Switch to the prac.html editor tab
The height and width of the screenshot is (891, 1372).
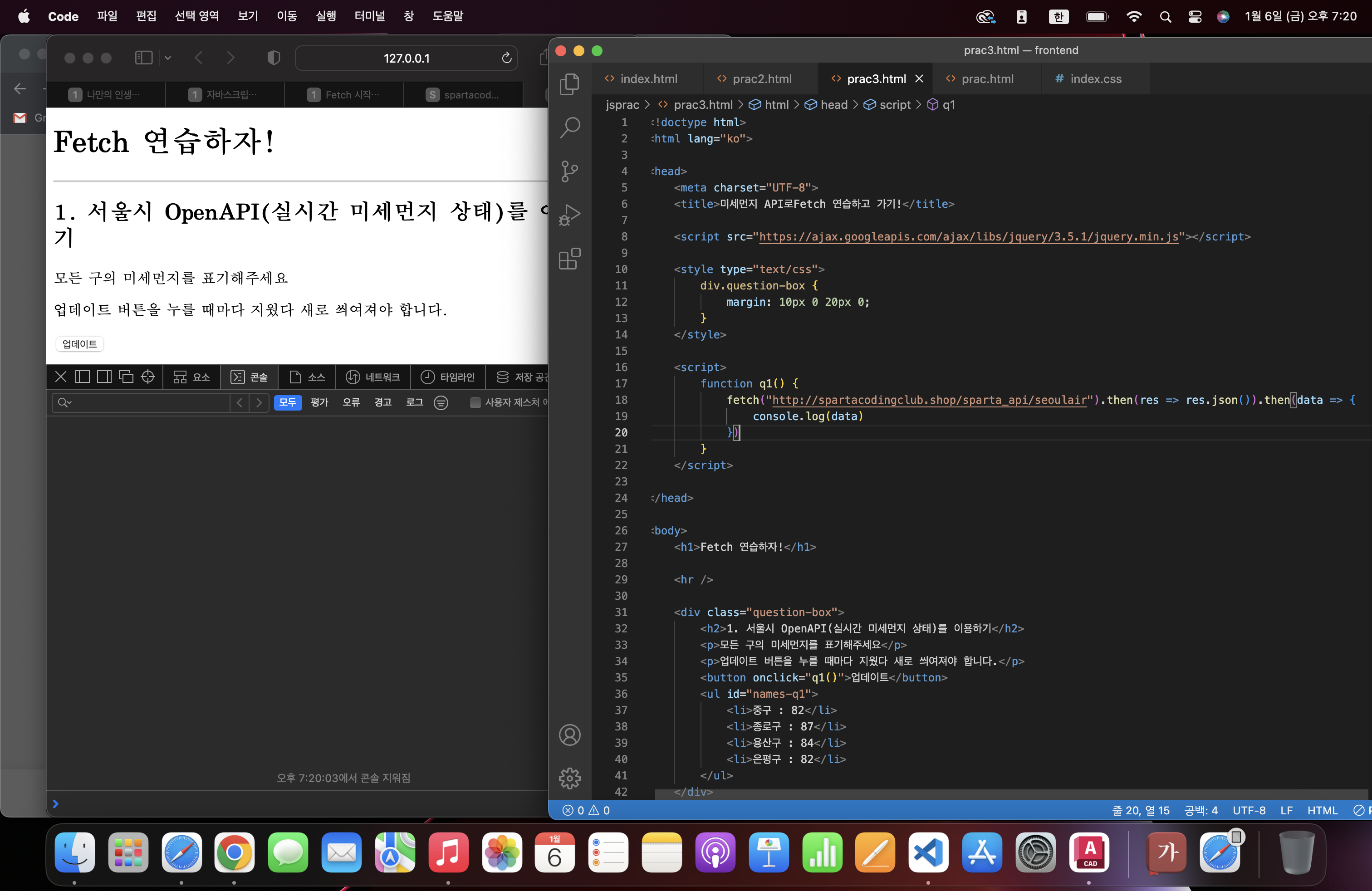(987, 79)
